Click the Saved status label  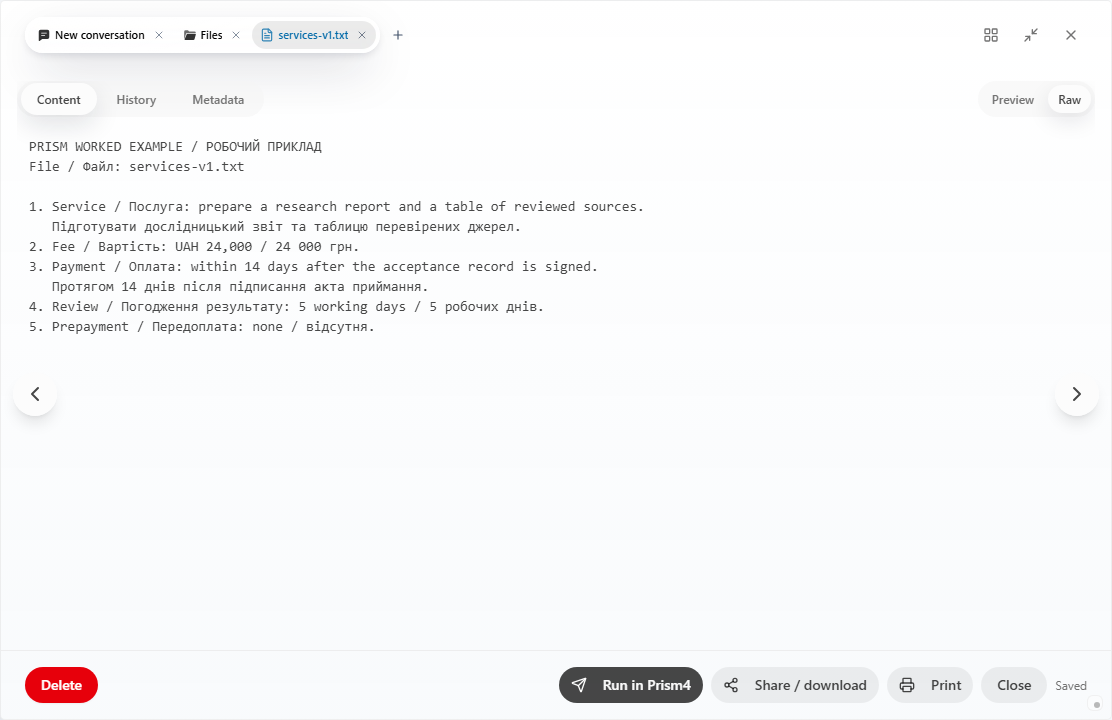1071,686
